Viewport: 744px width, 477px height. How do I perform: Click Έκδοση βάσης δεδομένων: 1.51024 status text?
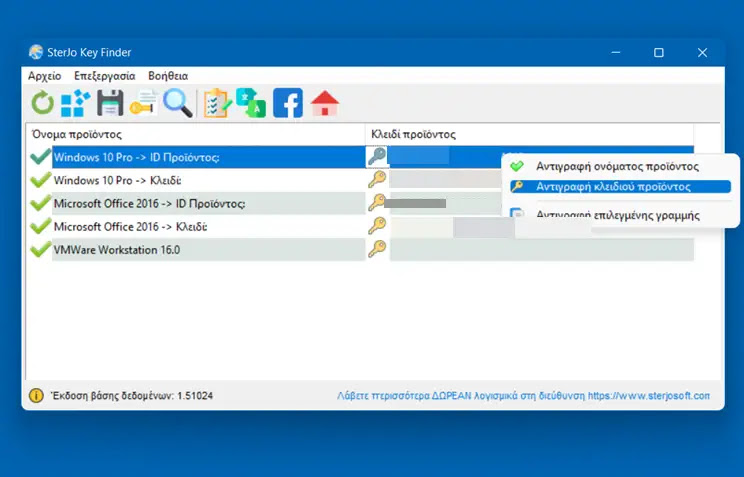pos(132,396)
